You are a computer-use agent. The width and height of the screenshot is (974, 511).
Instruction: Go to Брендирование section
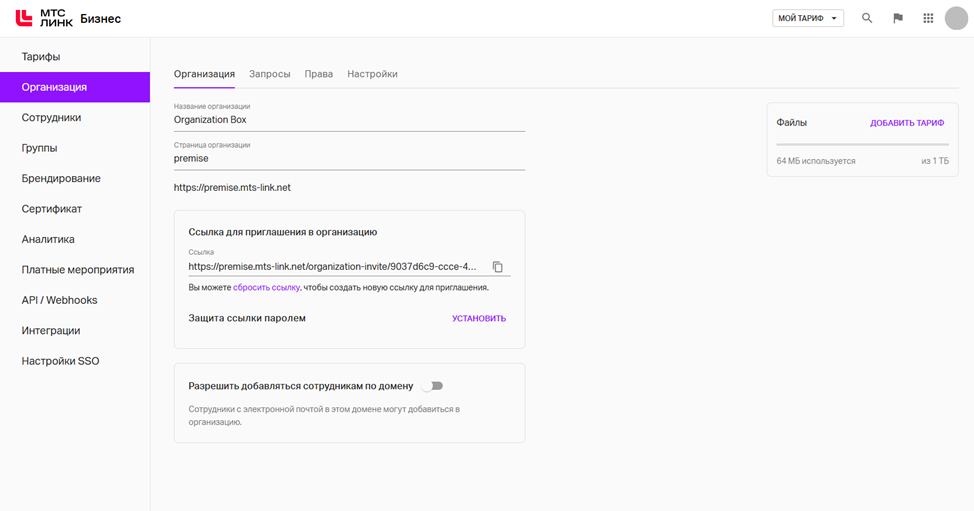pos(61,179)
